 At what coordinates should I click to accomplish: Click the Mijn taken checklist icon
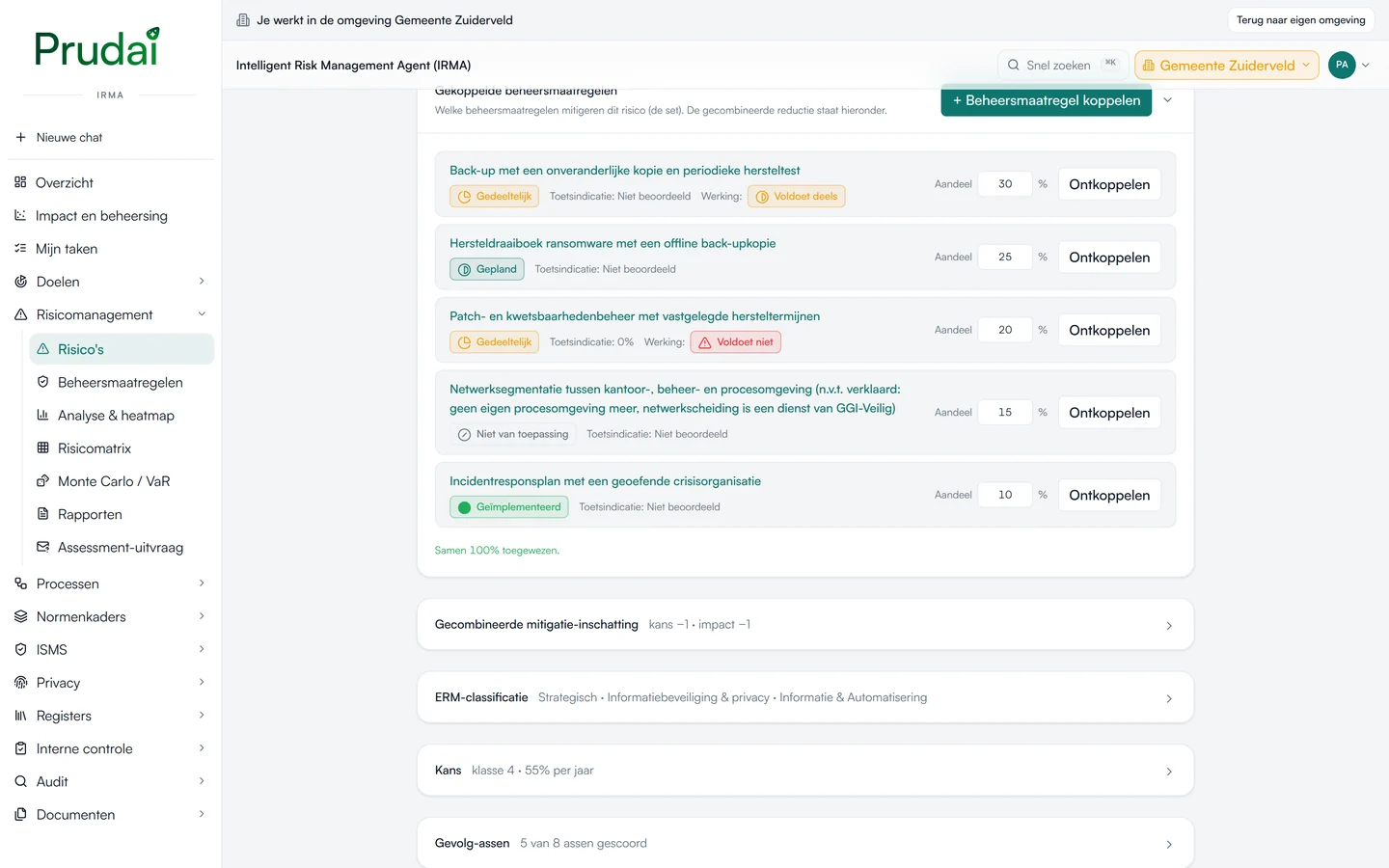coord(20,248)
